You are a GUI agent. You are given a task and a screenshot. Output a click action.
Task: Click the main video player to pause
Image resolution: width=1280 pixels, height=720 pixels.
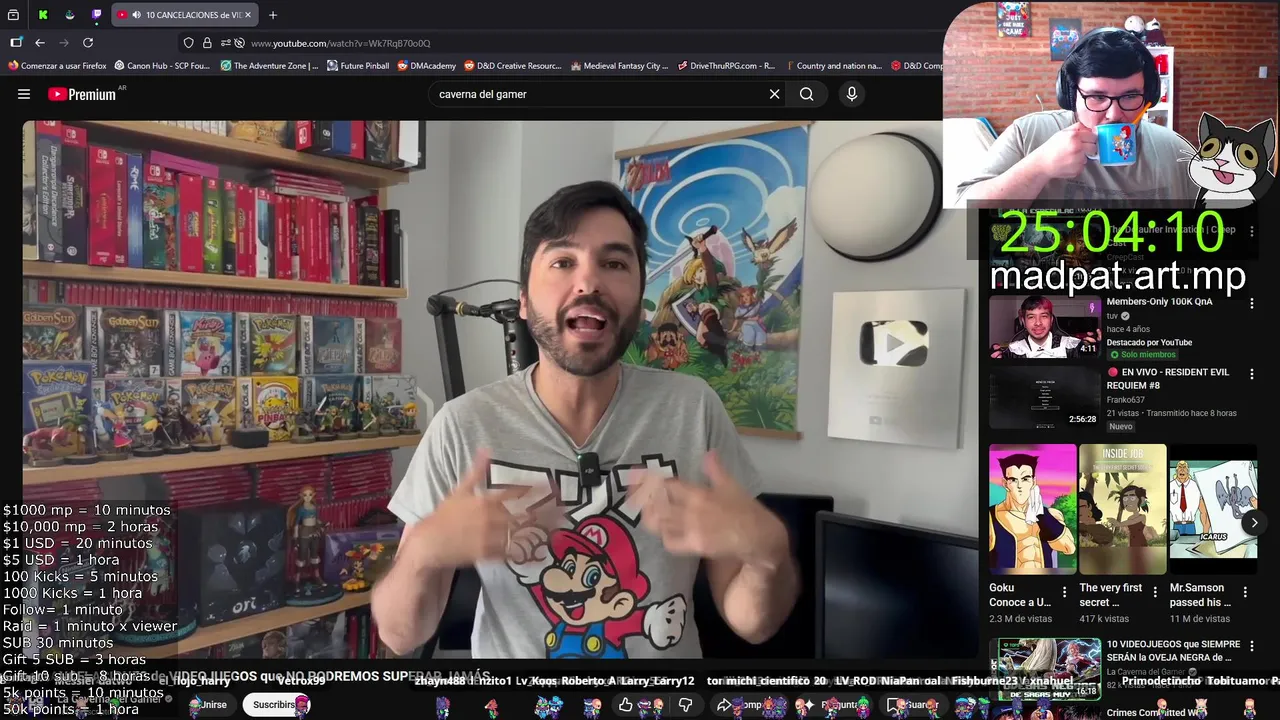tap(500, 390)
